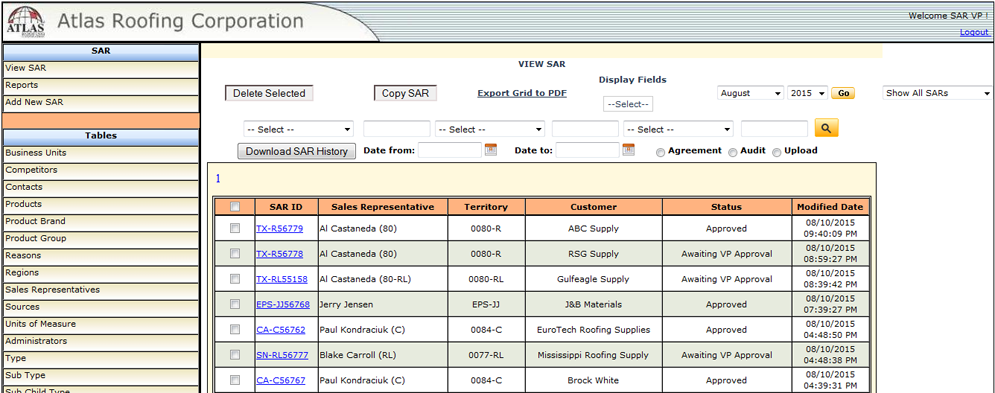
Task: Click Export Grid to PDF link
Action: 522,93
